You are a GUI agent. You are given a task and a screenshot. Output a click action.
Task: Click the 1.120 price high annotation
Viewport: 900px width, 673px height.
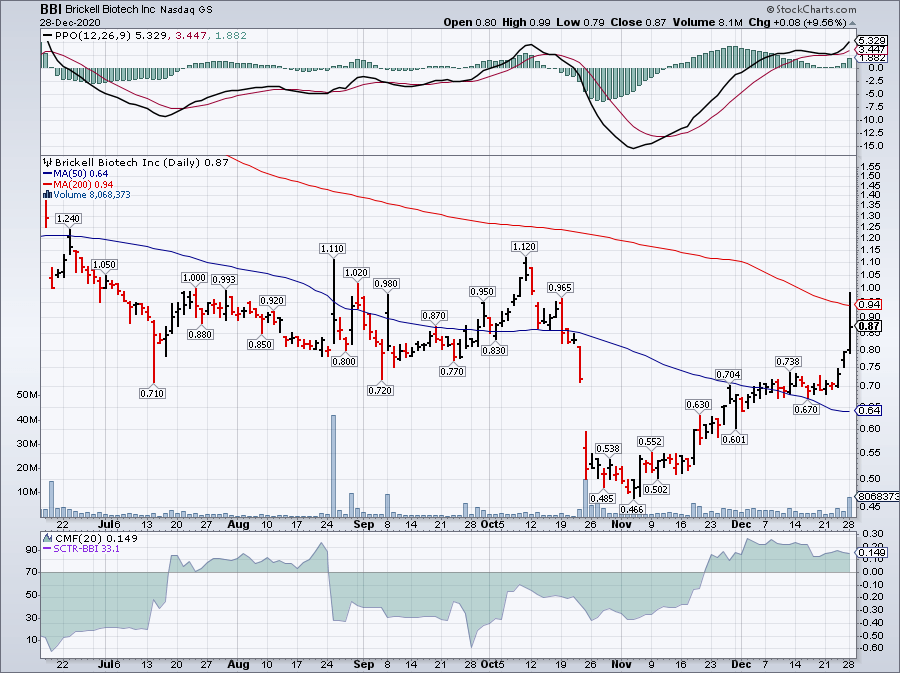(524, 247)
